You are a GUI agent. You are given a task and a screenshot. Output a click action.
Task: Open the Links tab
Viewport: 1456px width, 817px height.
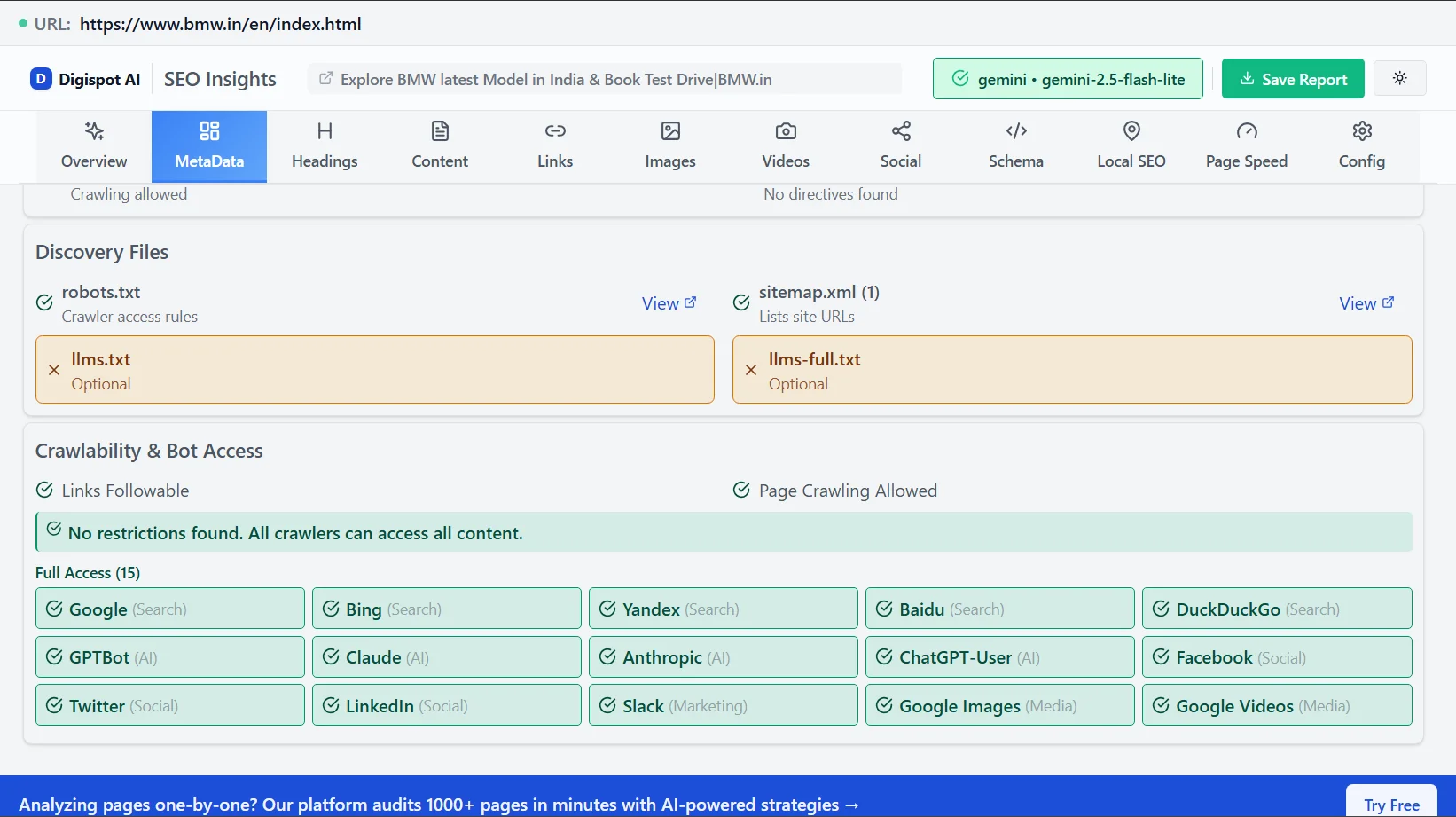pyautogui.click(x=555, y=146)
